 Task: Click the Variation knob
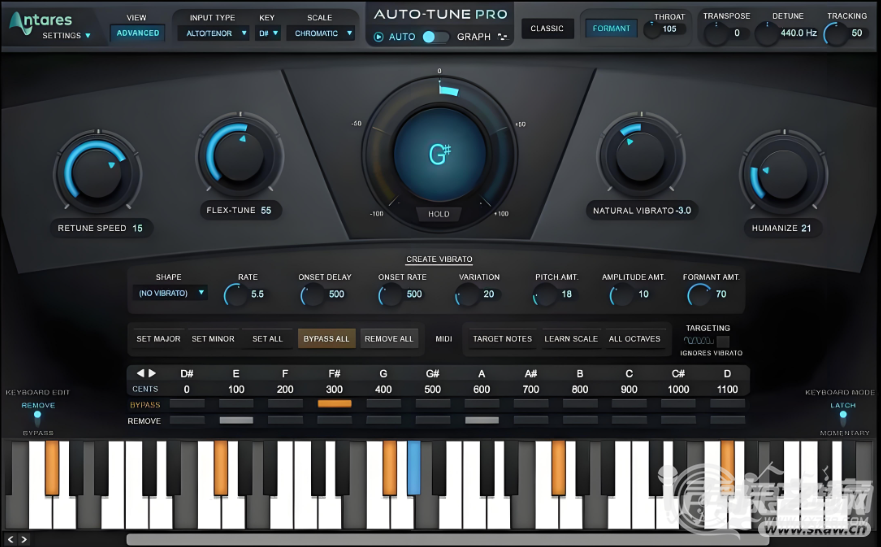467,295
